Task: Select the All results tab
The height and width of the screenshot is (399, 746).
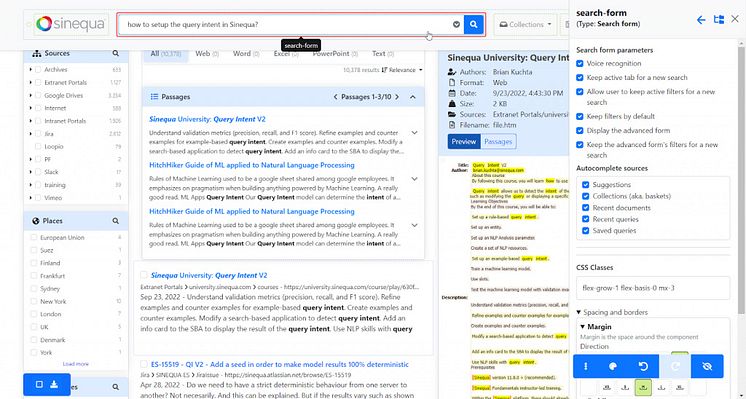Action: (x=166, y=54)
